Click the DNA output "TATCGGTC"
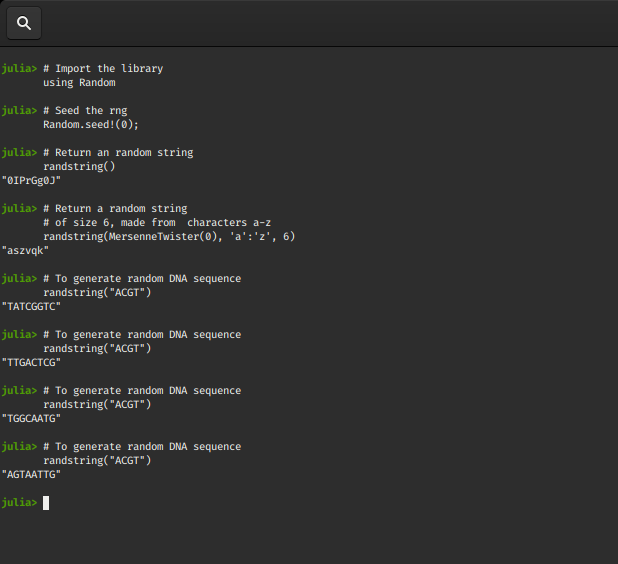618x564 pixels. point(32,307)
